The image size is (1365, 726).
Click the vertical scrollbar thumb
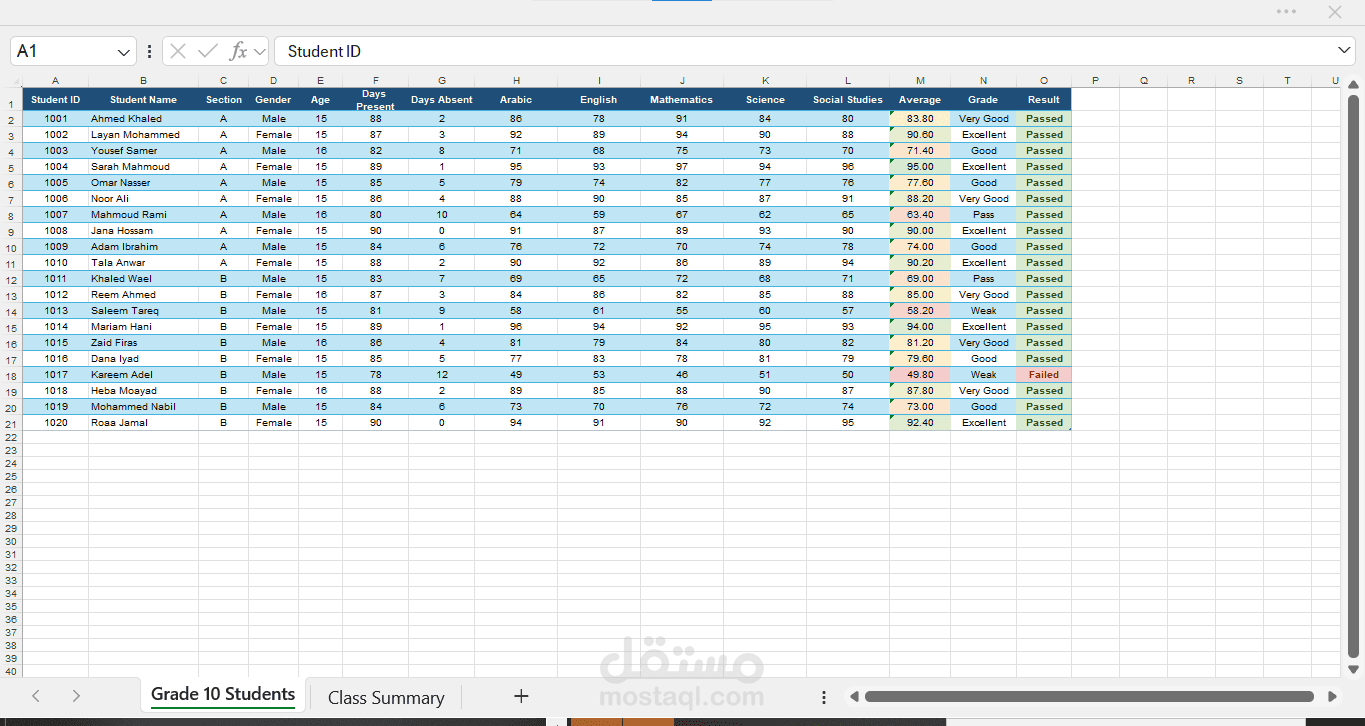tap(1354, 377)
